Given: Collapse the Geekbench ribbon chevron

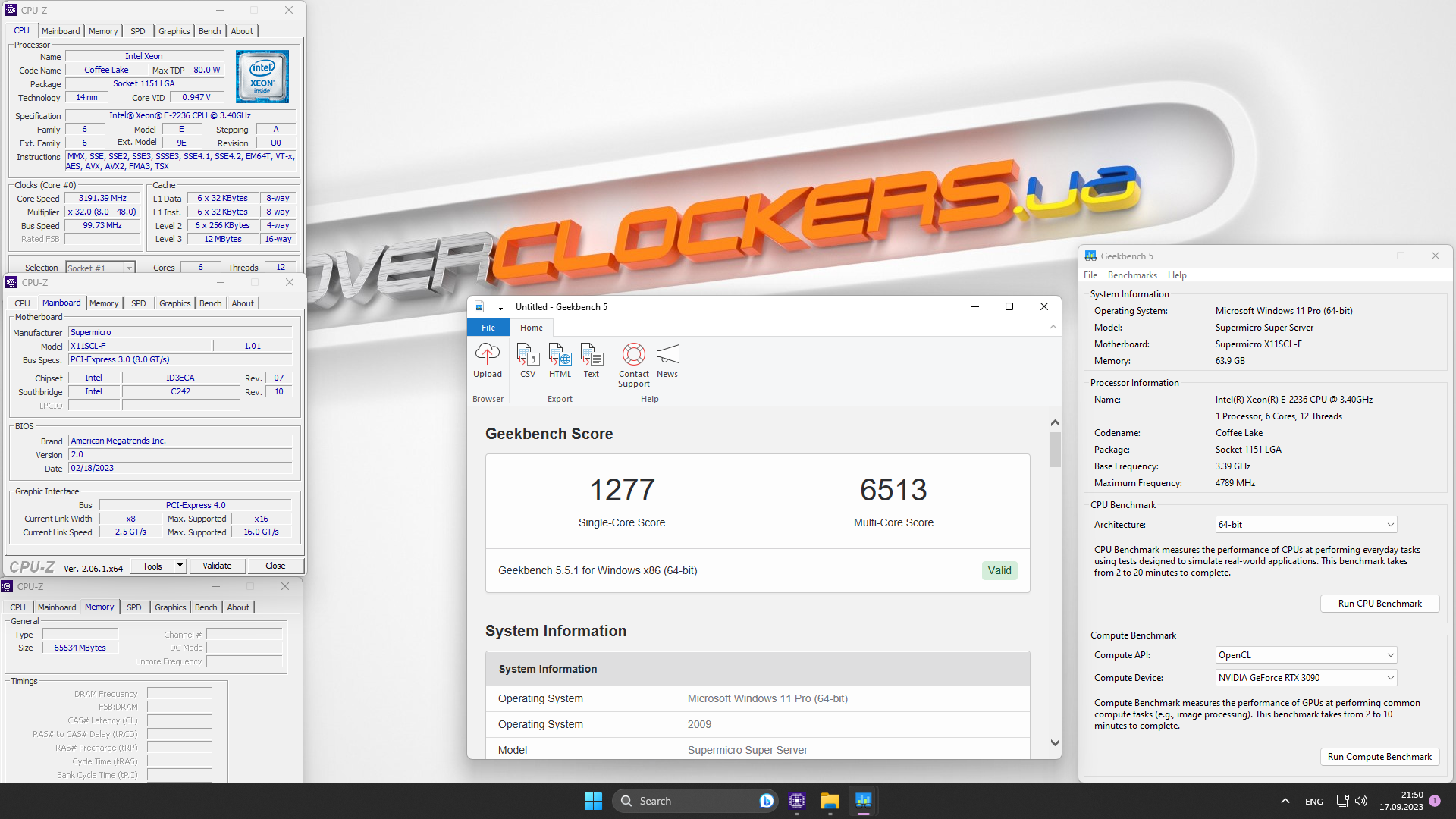Looking at the screenshot, I should pyautogui.click(x=1053, y=327).
